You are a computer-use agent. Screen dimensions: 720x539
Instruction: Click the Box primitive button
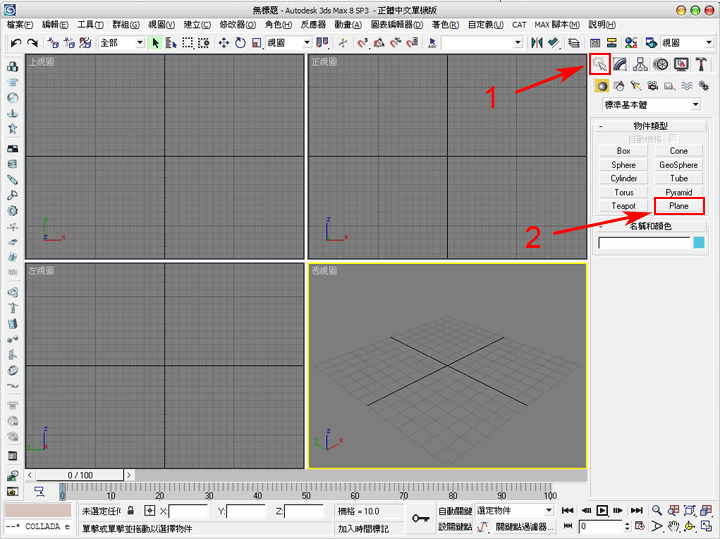[624, 151]
